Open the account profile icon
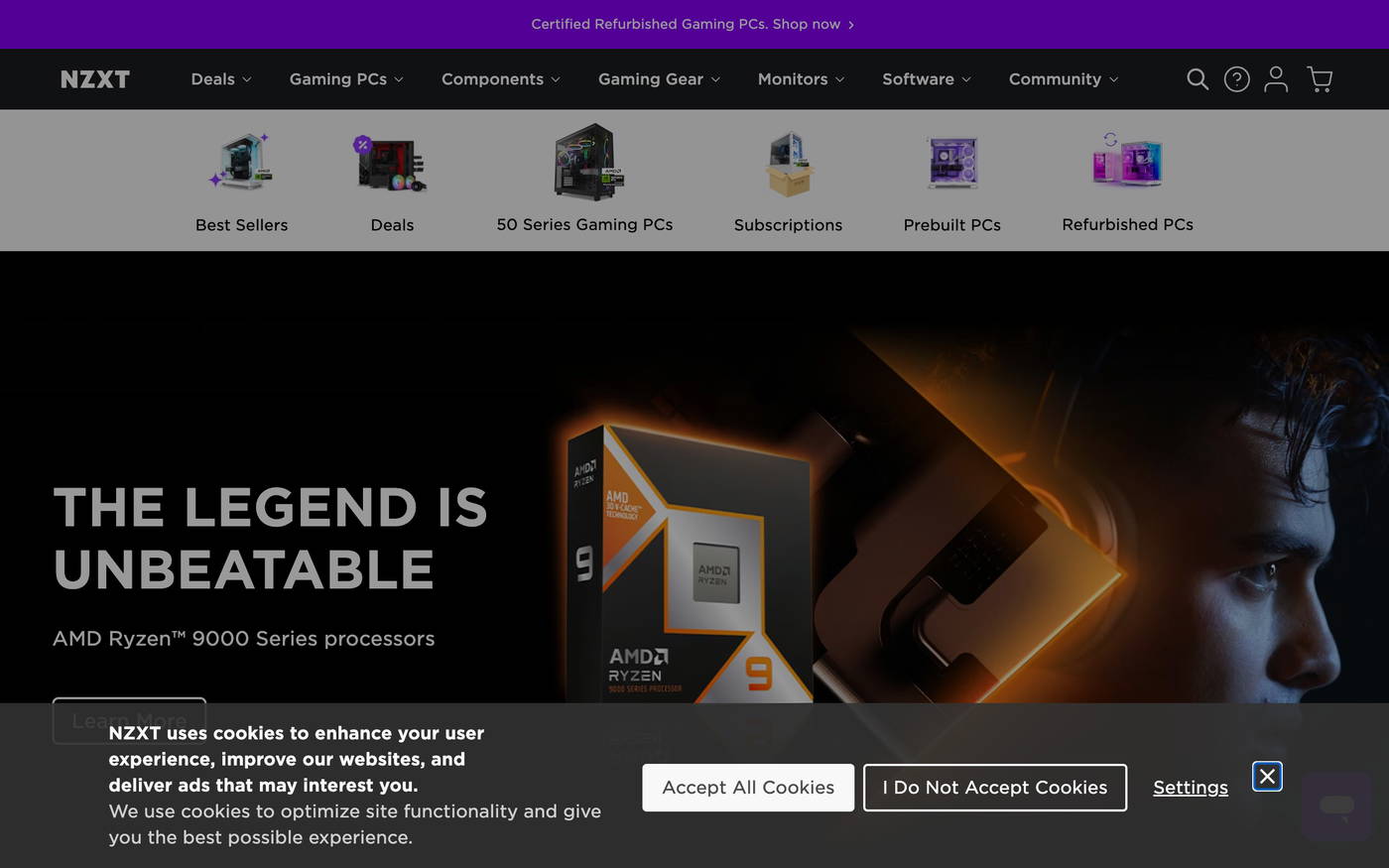Screen dimensions: 1389x868 (1276, 78)
